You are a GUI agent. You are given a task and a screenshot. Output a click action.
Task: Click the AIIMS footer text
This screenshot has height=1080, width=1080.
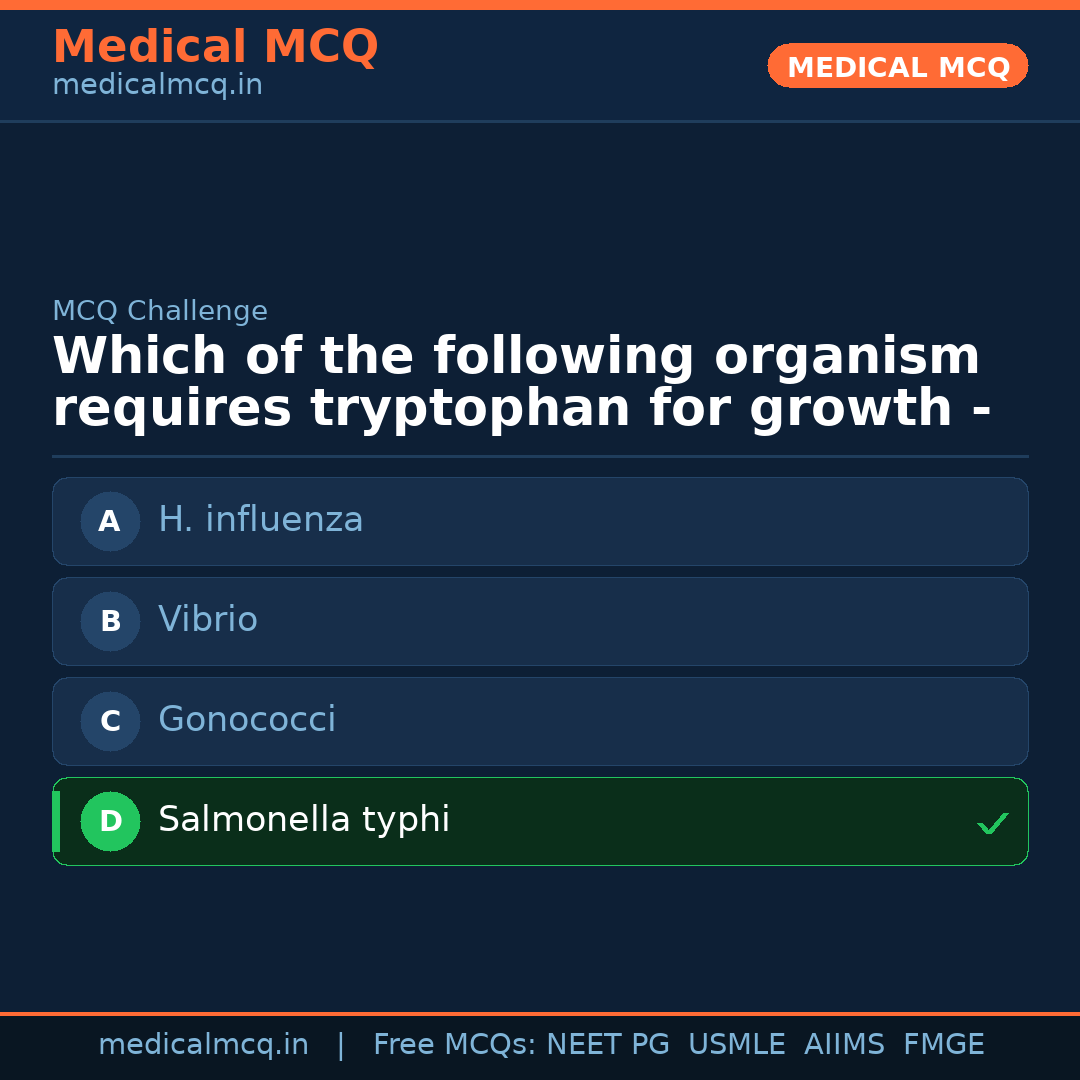coord(844,1045)
